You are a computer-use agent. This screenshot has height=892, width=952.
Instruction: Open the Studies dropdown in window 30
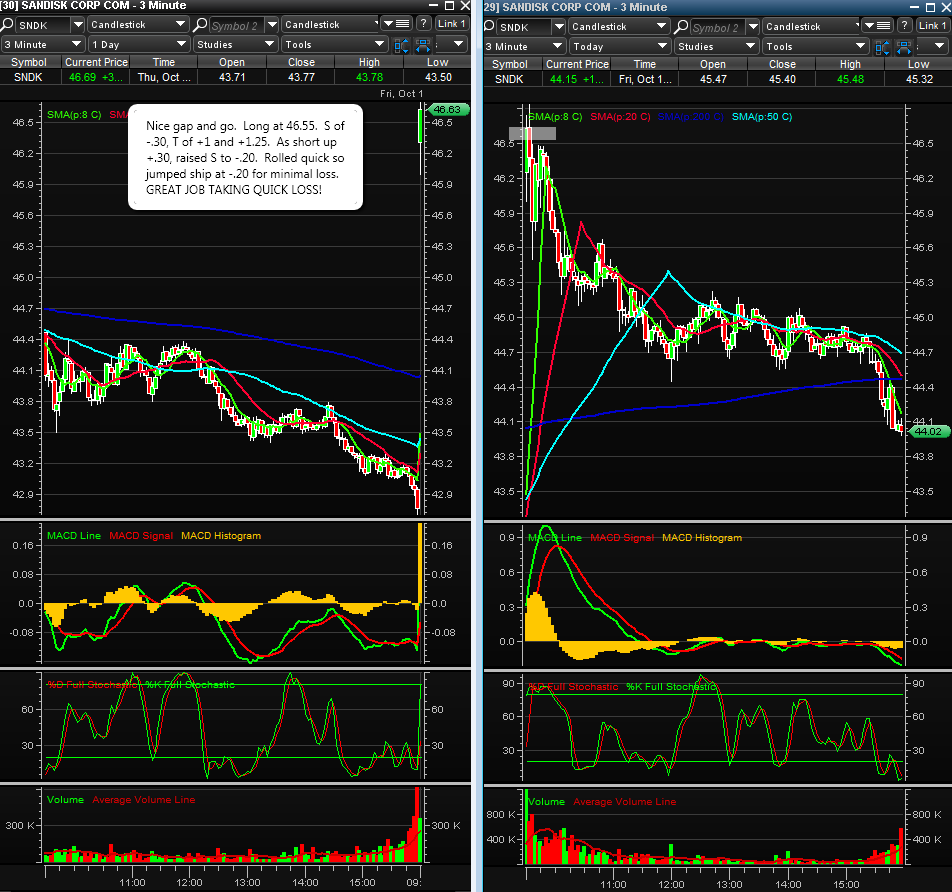(235, 45)
